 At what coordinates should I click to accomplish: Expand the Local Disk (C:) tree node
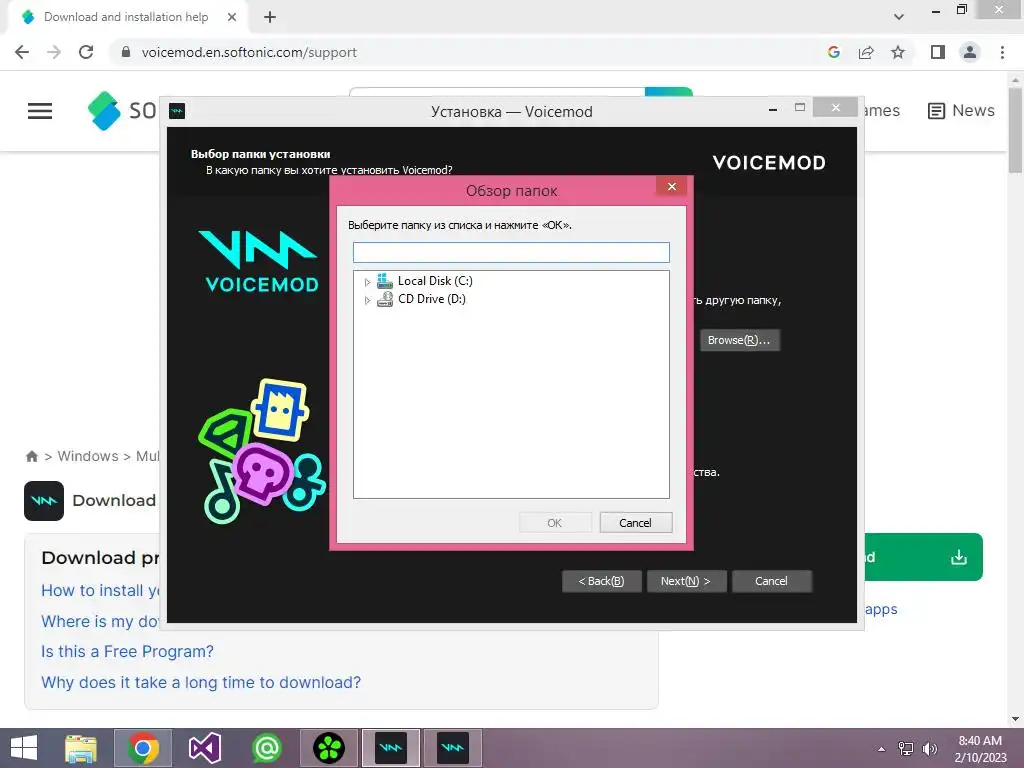coord(368,282)
